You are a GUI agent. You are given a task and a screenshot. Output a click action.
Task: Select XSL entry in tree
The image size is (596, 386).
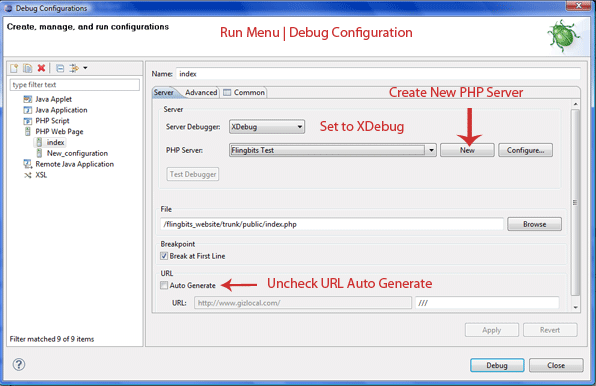pos(41,175)
